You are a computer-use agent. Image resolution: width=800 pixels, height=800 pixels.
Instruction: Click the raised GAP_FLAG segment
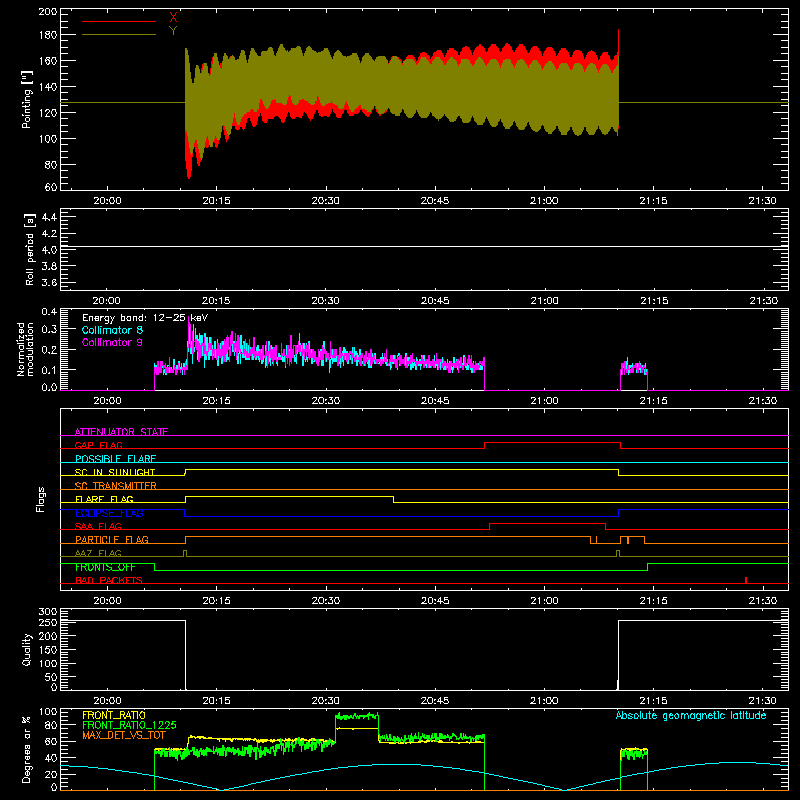(553, 443)
